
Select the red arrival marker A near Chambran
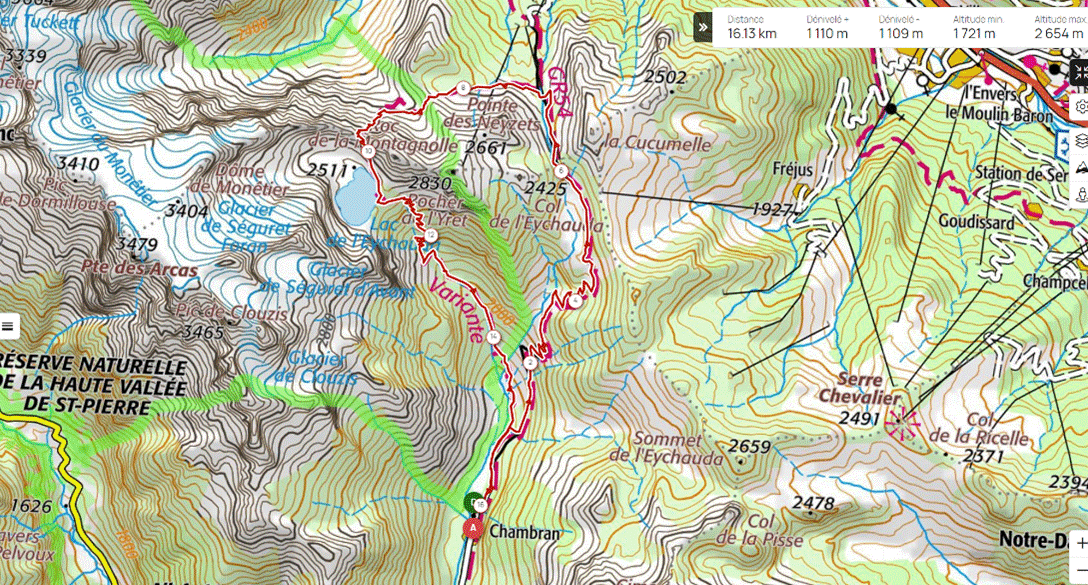pyautogui.click(x=473, y=529)
